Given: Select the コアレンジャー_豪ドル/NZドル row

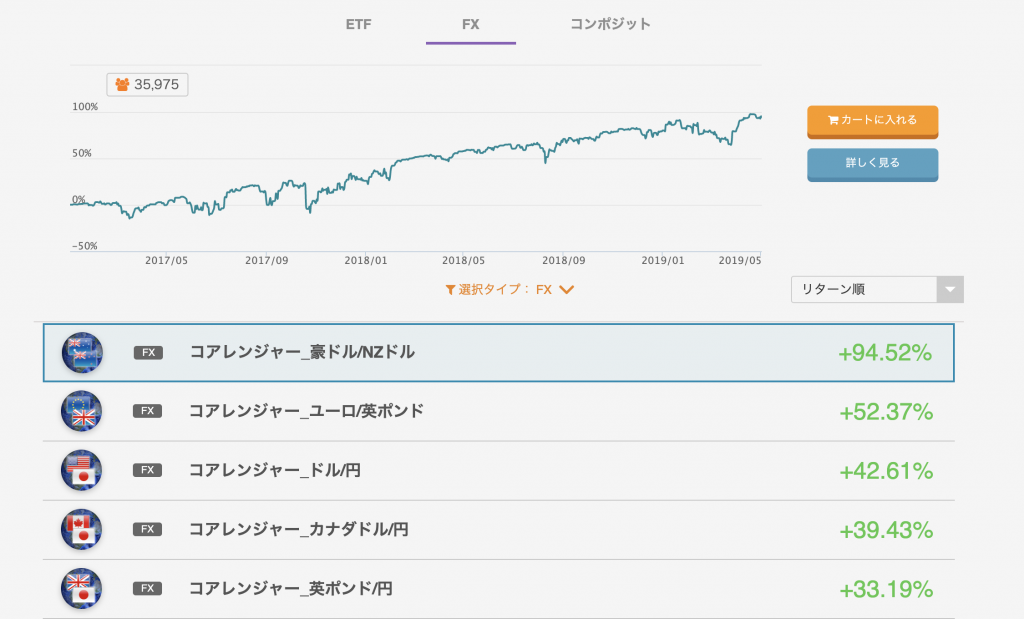Looking at the screenshot, I should (x=498, y=353).
